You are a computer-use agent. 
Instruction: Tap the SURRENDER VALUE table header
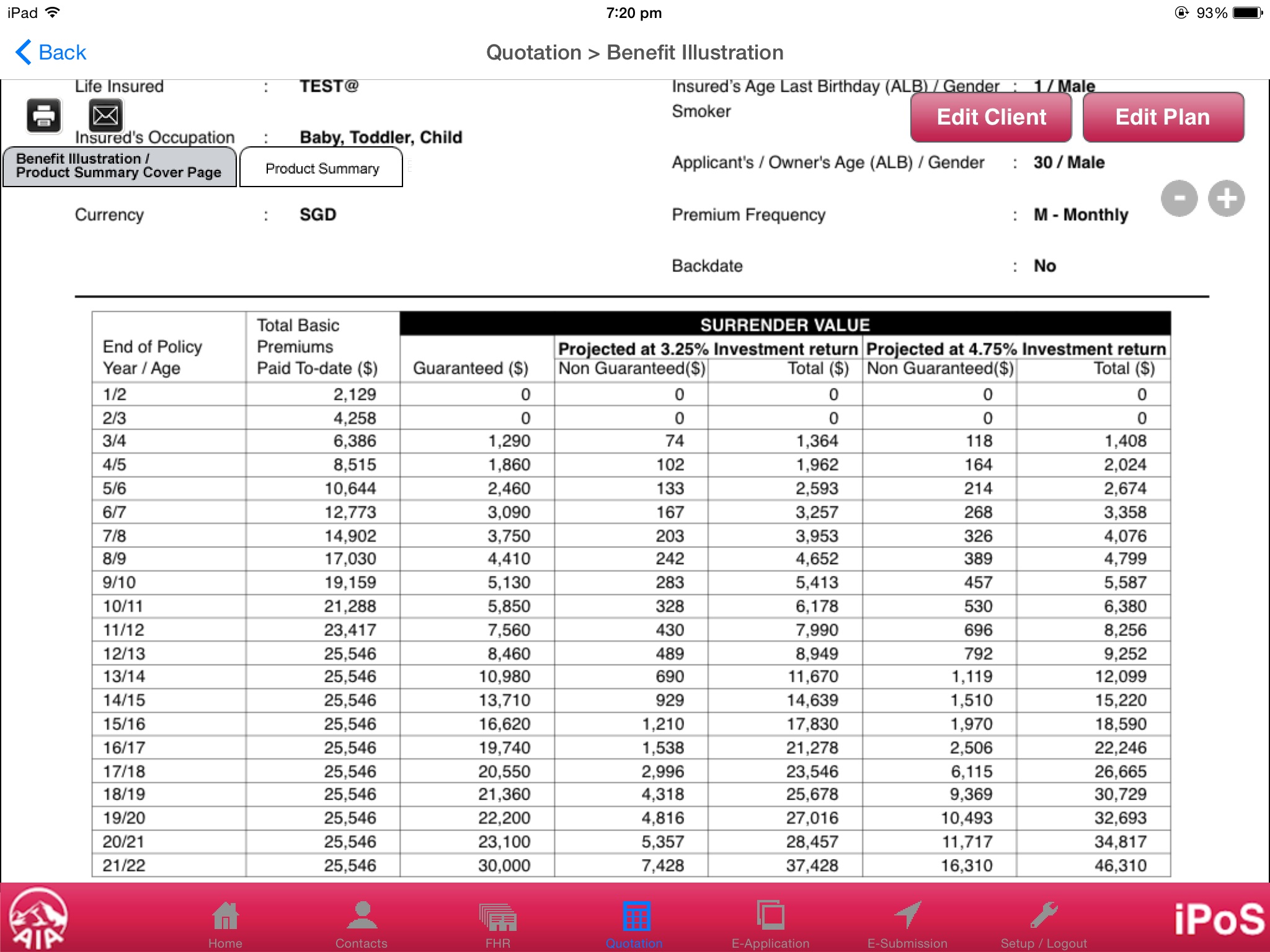(784, 324)
